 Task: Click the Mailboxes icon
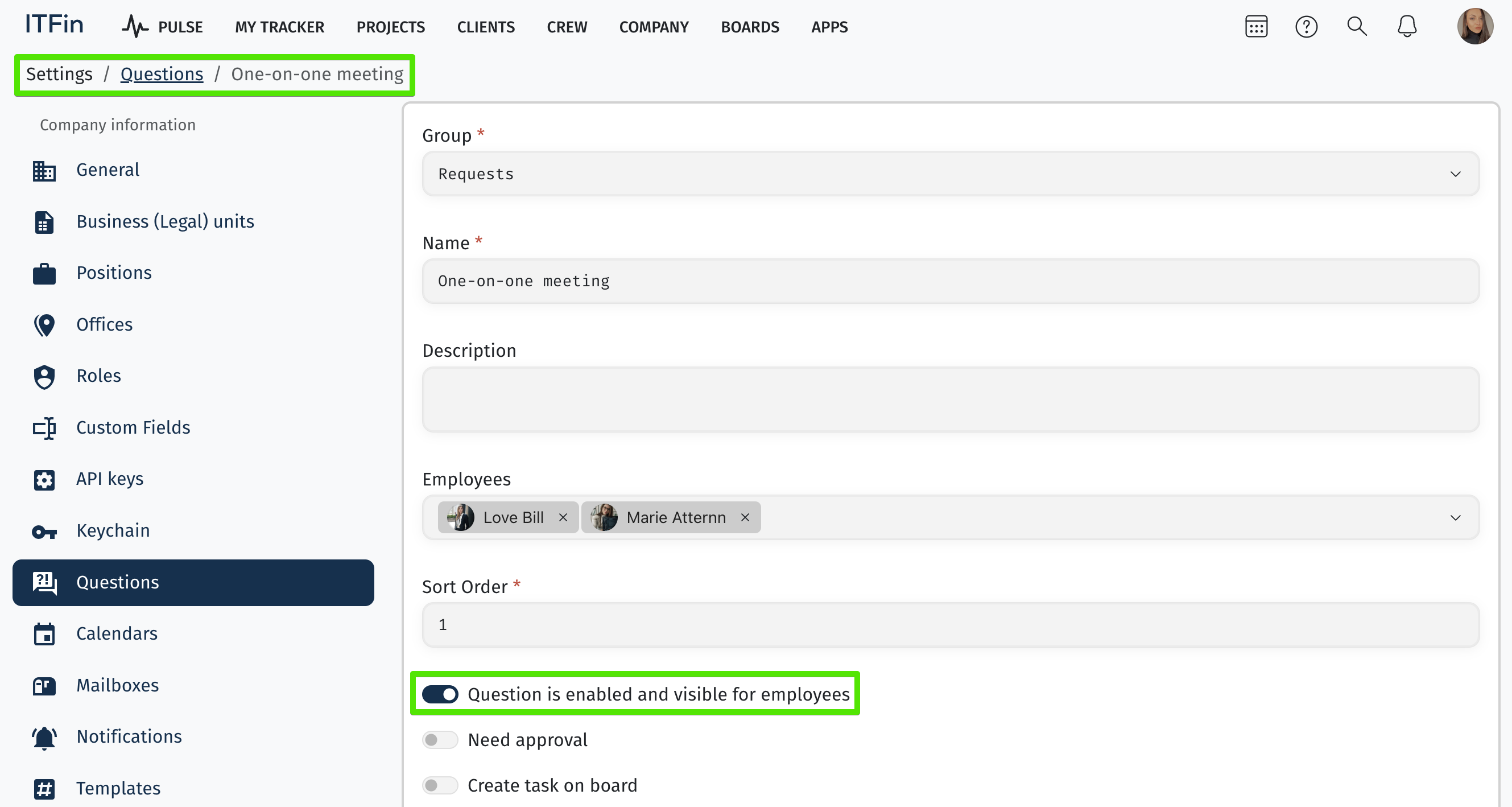click(44, 685)
